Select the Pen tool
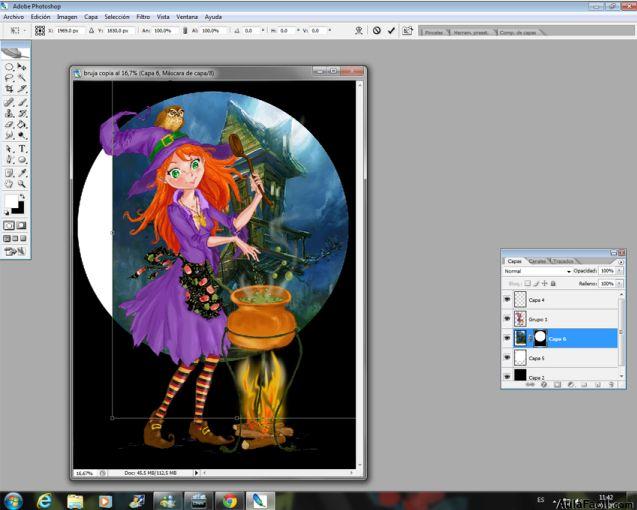The image size is (637, 510). click(9, 160)
